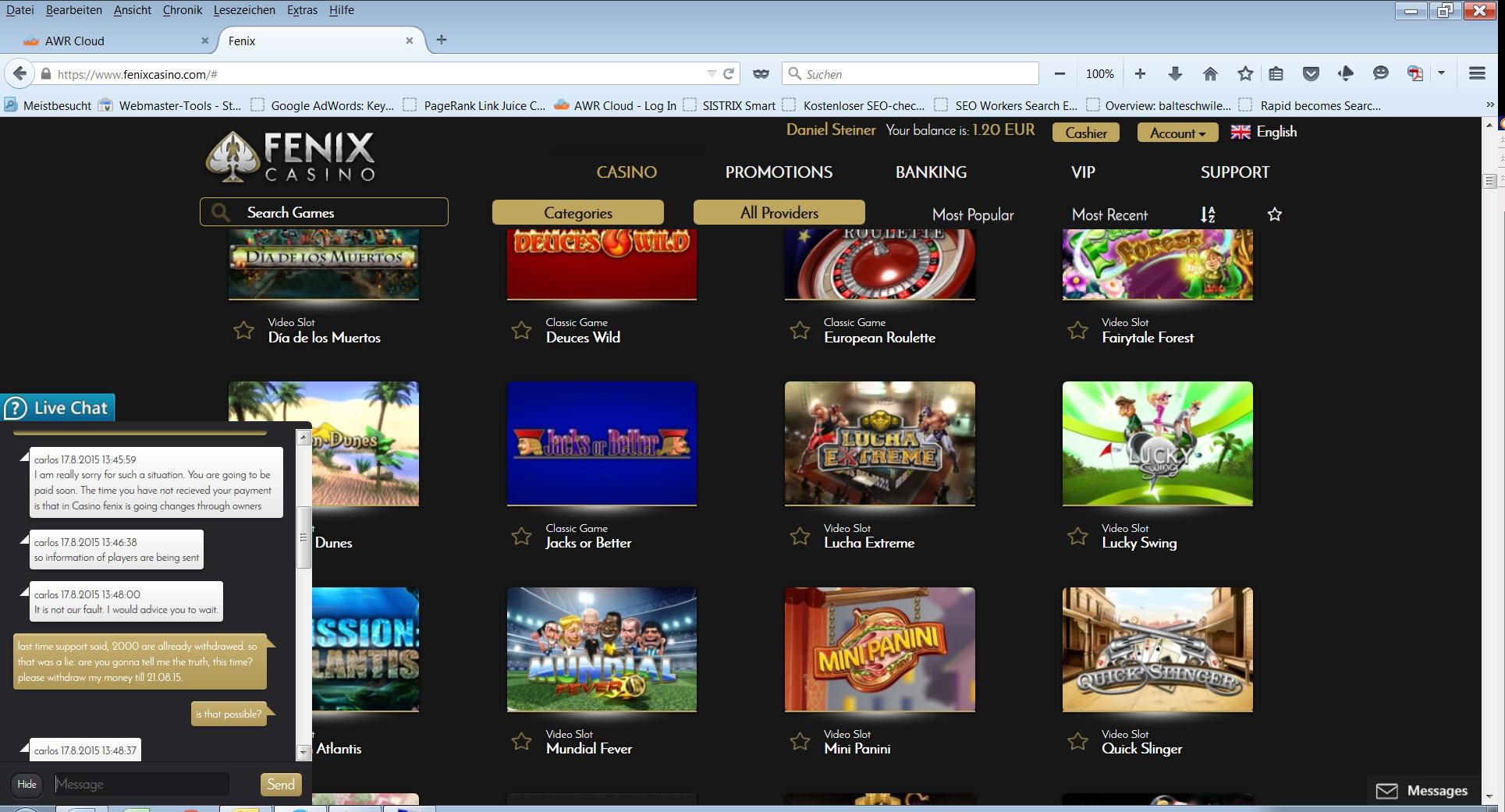Sort games alphabetically with the A-Z icon
This screenshot has width=1505, height=812.
[x=1208, y=215]
